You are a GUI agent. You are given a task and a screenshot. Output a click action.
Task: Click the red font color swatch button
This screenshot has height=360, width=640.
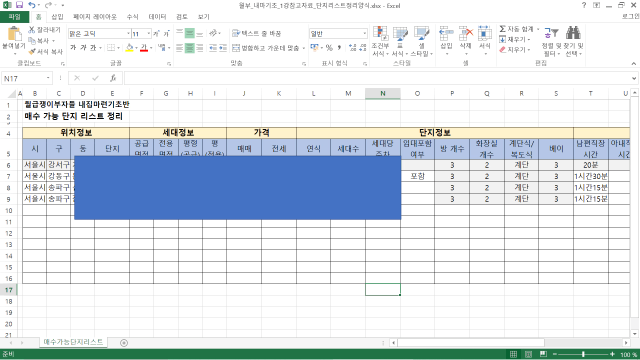[x=144, y=48]
